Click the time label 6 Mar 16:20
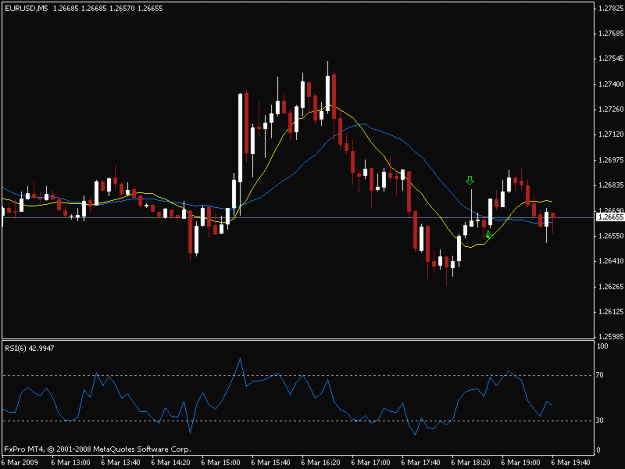This screenshot has height=469, width=625. 321,463
